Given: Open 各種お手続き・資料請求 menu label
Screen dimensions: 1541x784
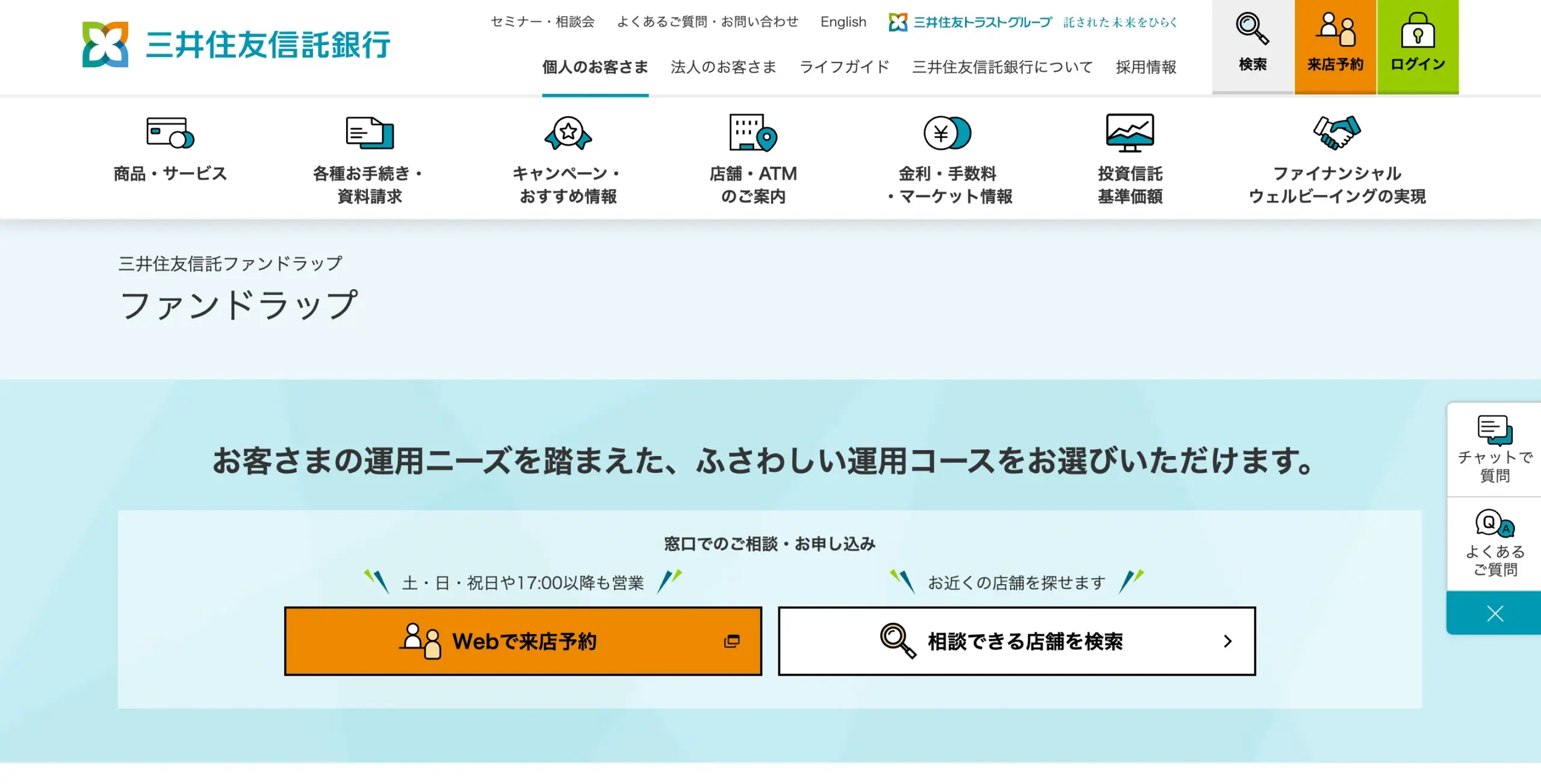Looking at the screenshot, I should [370, 185].
